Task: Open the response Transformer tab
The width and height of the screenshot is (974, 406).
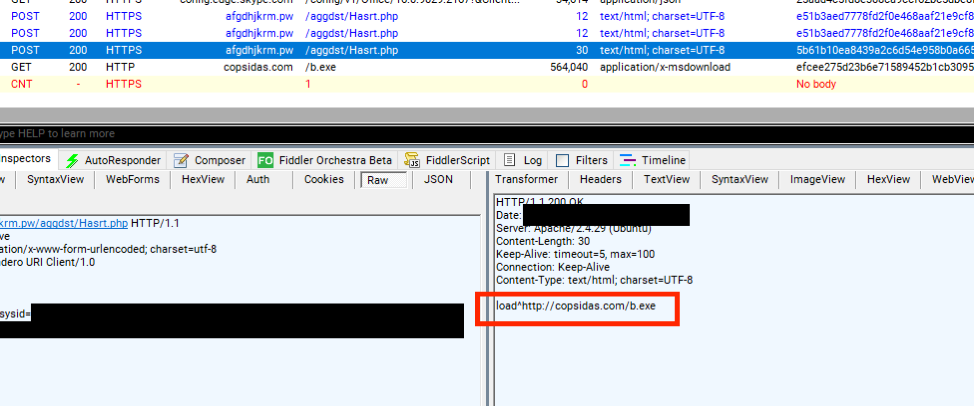Action: [x=527, y=180]
